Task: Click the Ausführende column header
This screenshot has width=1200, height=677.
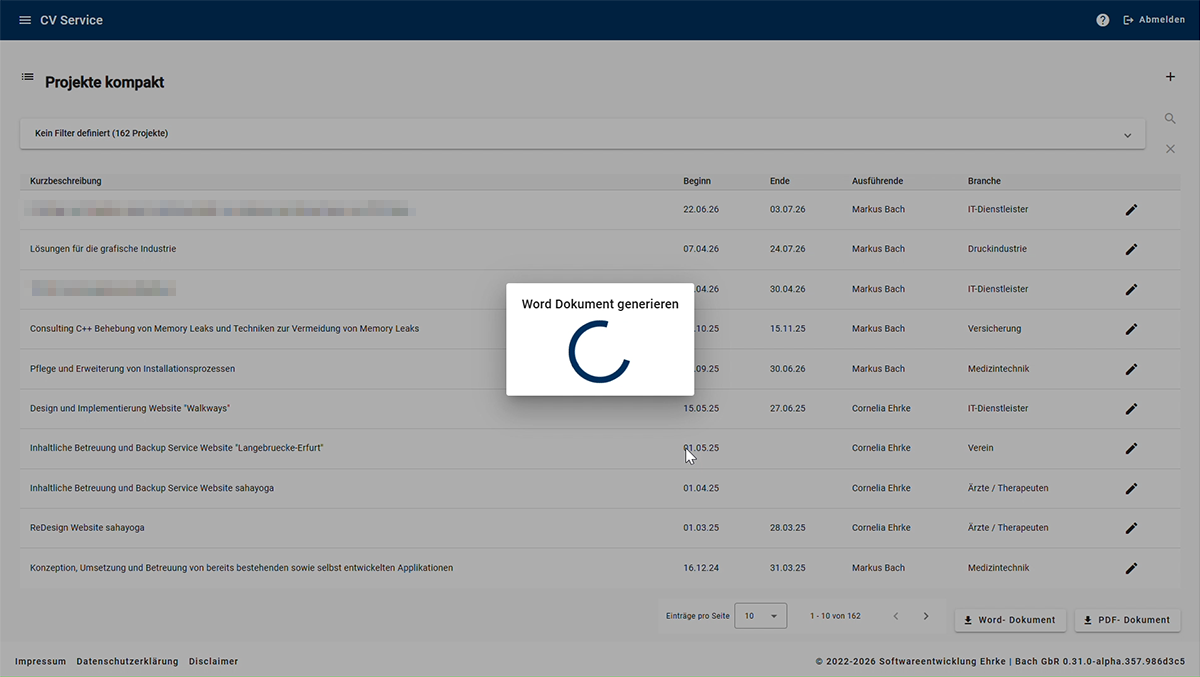Action: (x=877, y=181)
